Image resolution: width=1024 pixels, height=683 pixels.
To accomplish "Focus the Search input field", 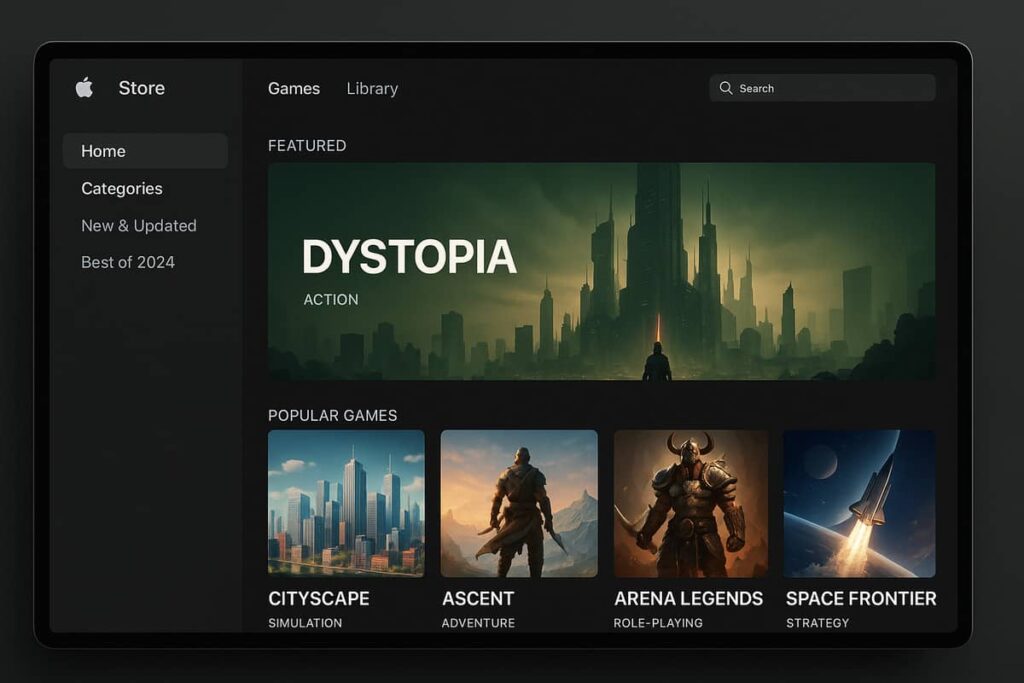I will tap(822, 87).
